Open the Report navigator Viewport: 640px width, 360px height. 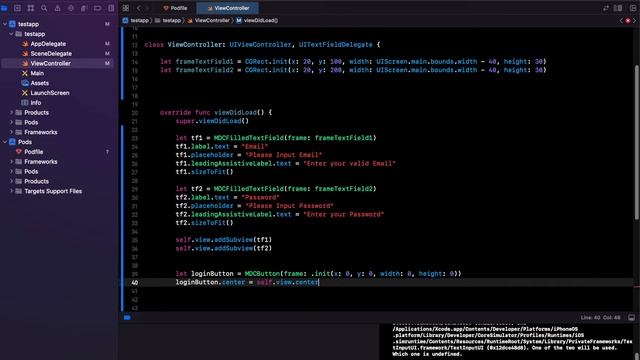pyautogui.click(x=111, y=8)
